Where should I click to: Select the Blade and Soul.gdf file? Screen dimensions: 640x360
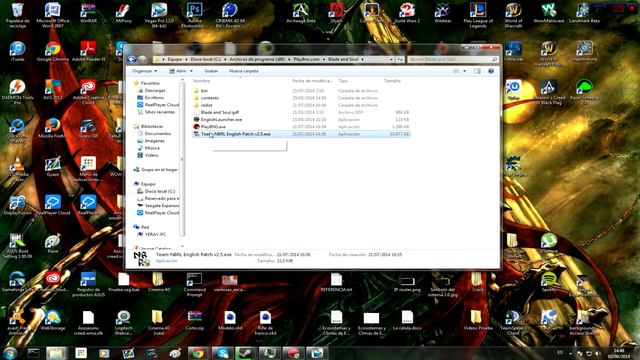click(x=301, y=112)
